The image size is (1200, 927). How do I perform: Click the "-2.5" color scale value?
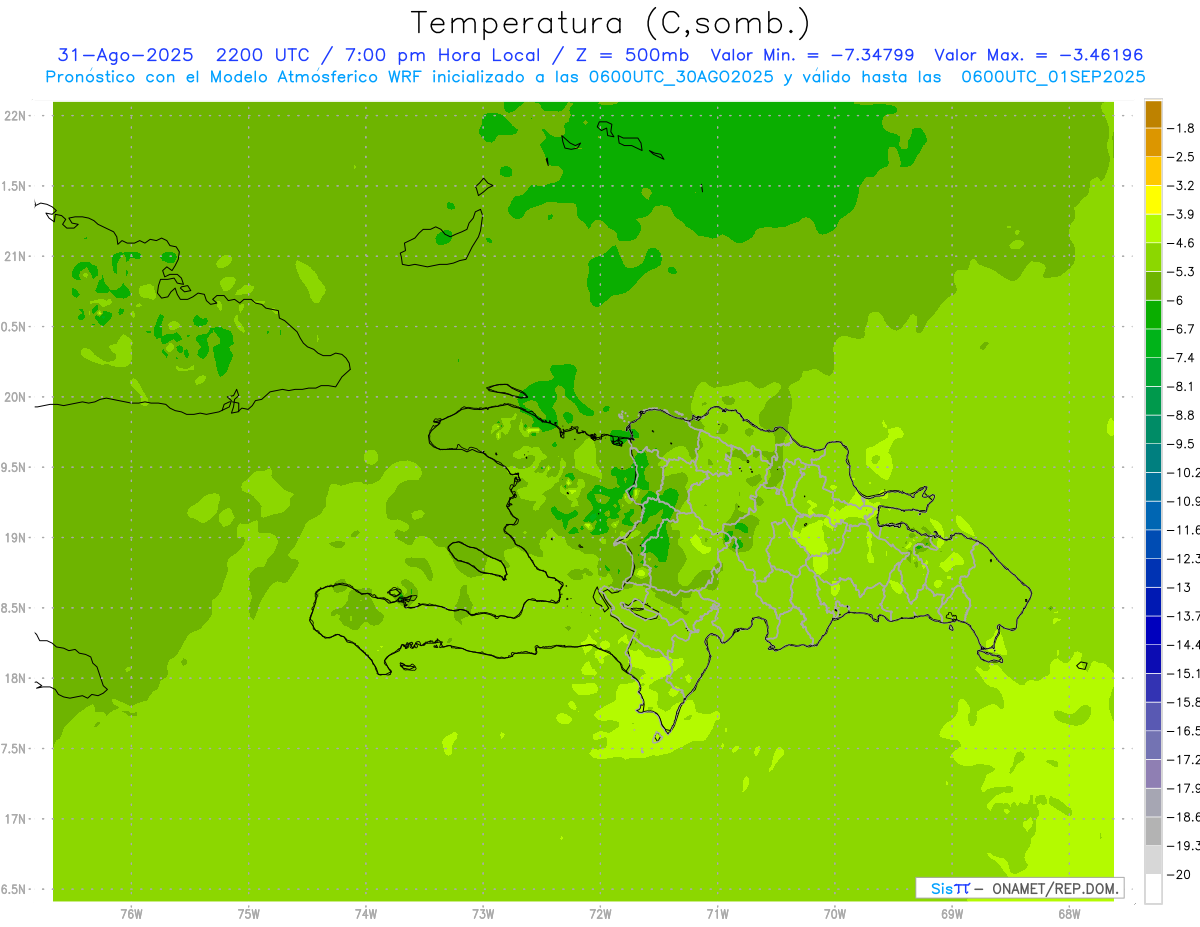point(1183,157)
